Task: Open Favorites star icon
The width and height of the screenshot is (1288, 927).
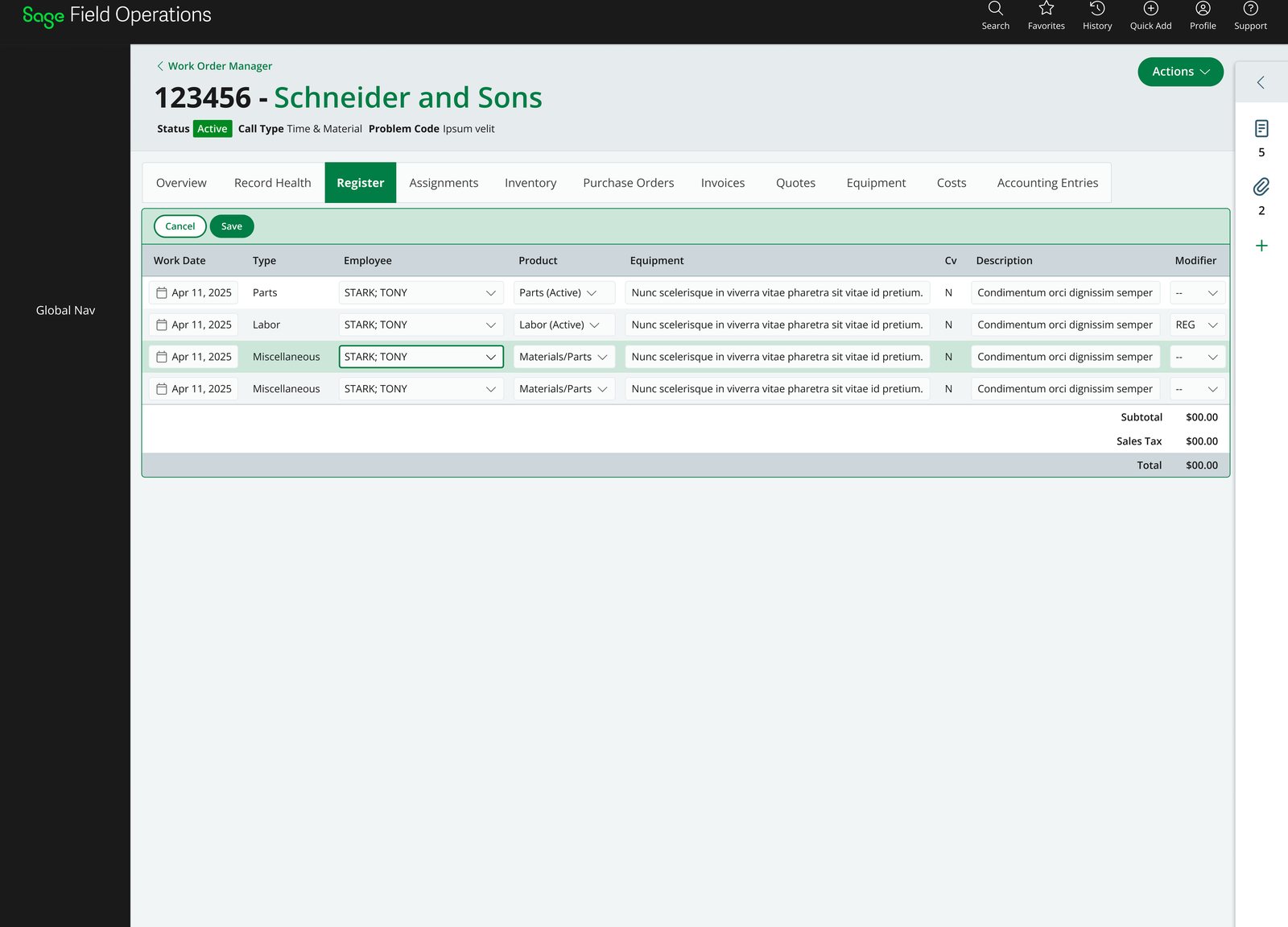Action: coord(1046,9)
